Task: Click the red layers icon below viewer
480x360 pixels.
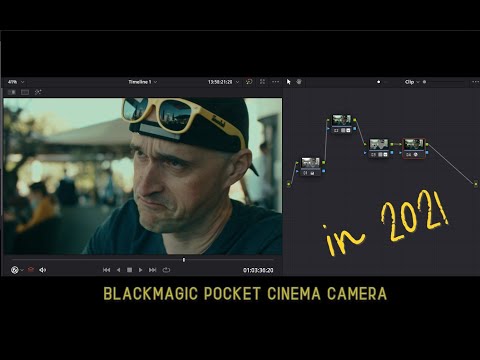Action: click(31, 270)
